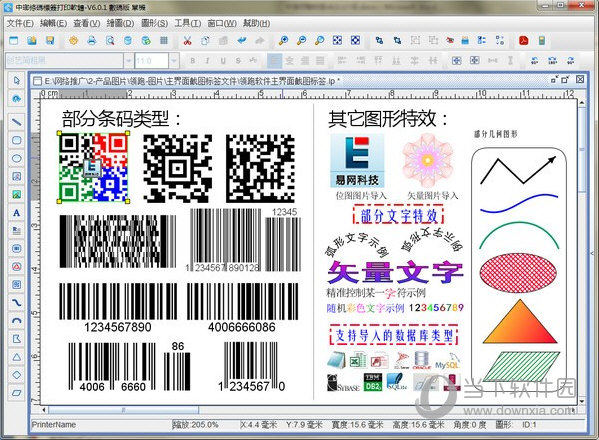Image resolution: width=599 pixels, height=440 pixels.
Task: Select the red hatched ellipse shape
Action: (518, 273)
